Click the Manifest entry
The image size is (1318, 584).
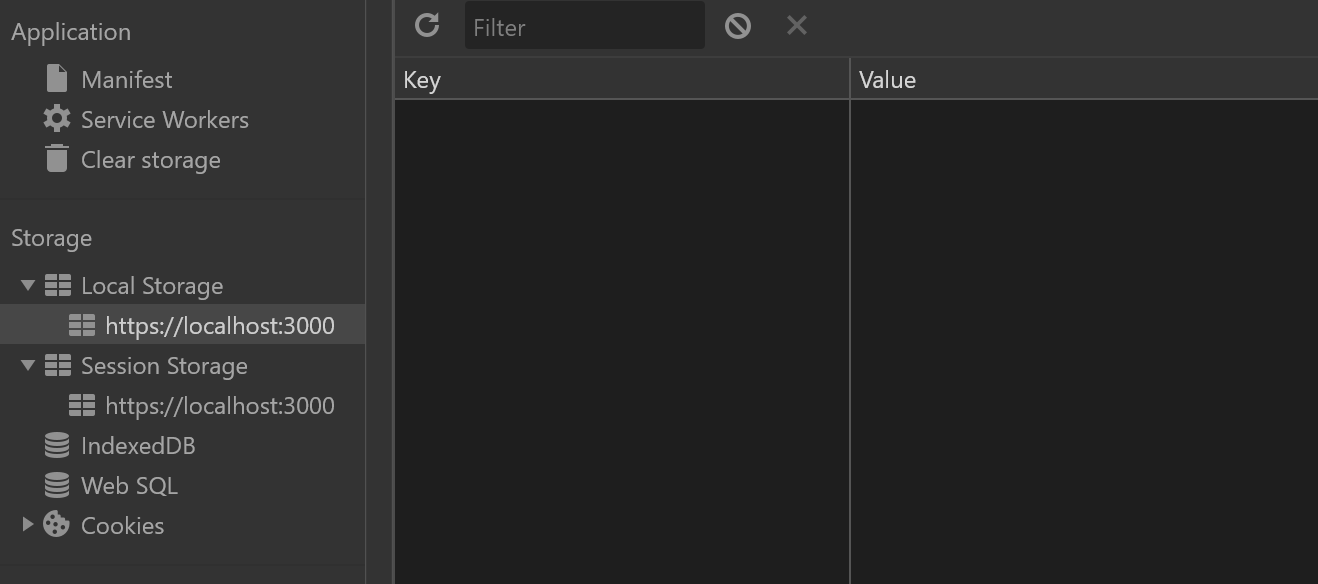tap(125, 78)
